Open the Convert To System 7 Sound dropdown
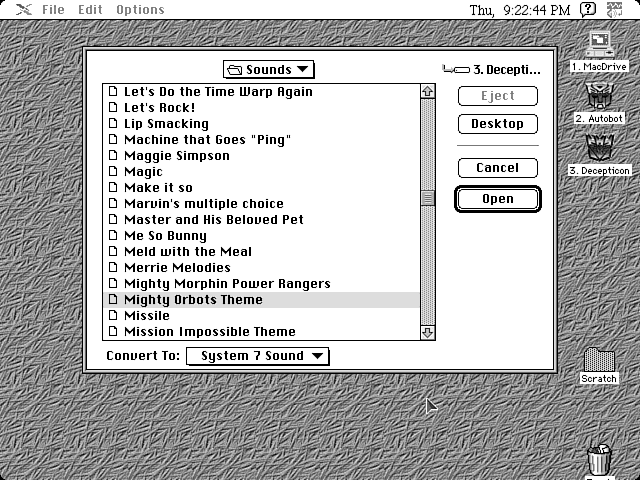This screenshot has width=640, height=480. 258,356
